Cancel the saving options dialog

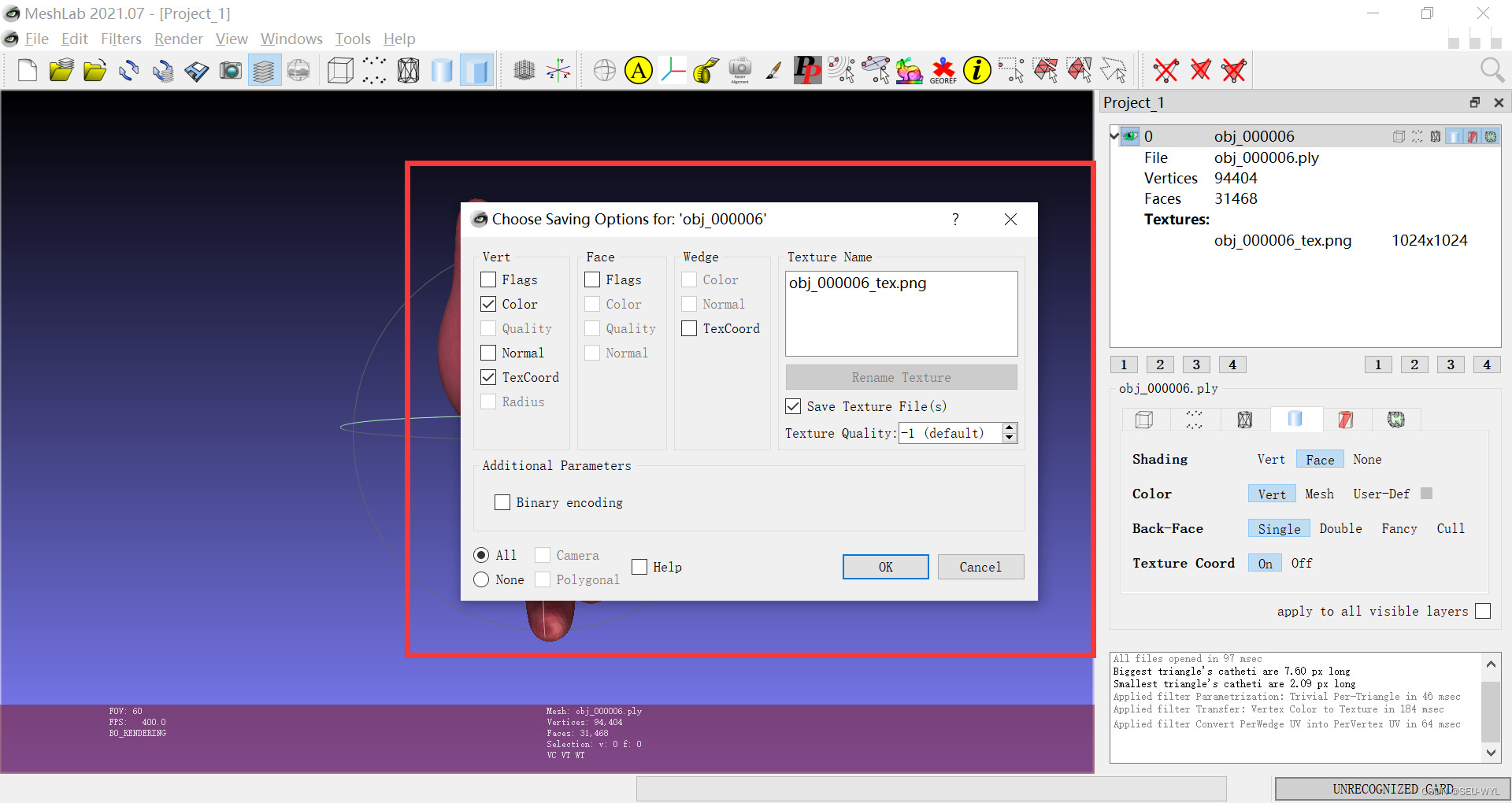point(980,567)
